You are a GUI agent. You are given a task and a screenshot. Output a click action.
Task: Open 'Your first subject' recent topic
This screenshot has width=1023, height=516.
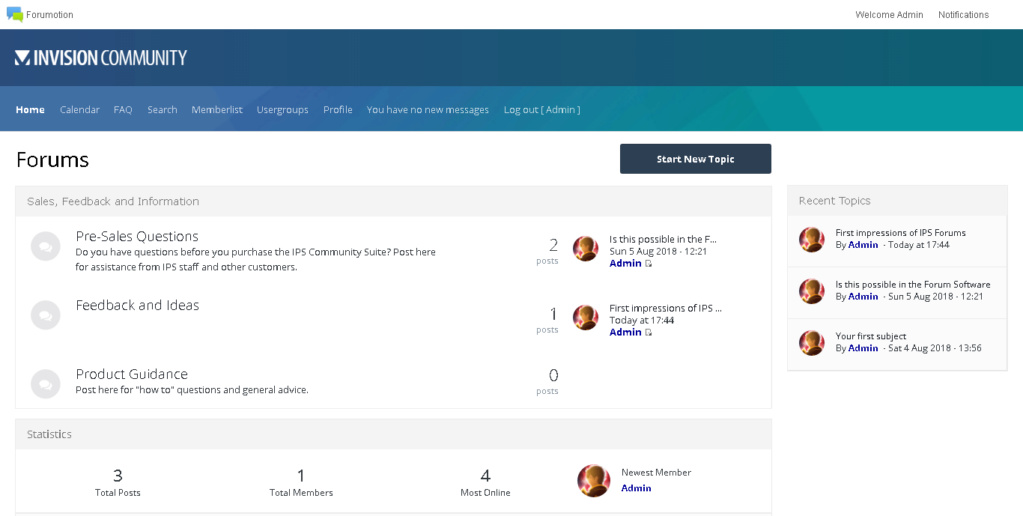tap(870, 336)
